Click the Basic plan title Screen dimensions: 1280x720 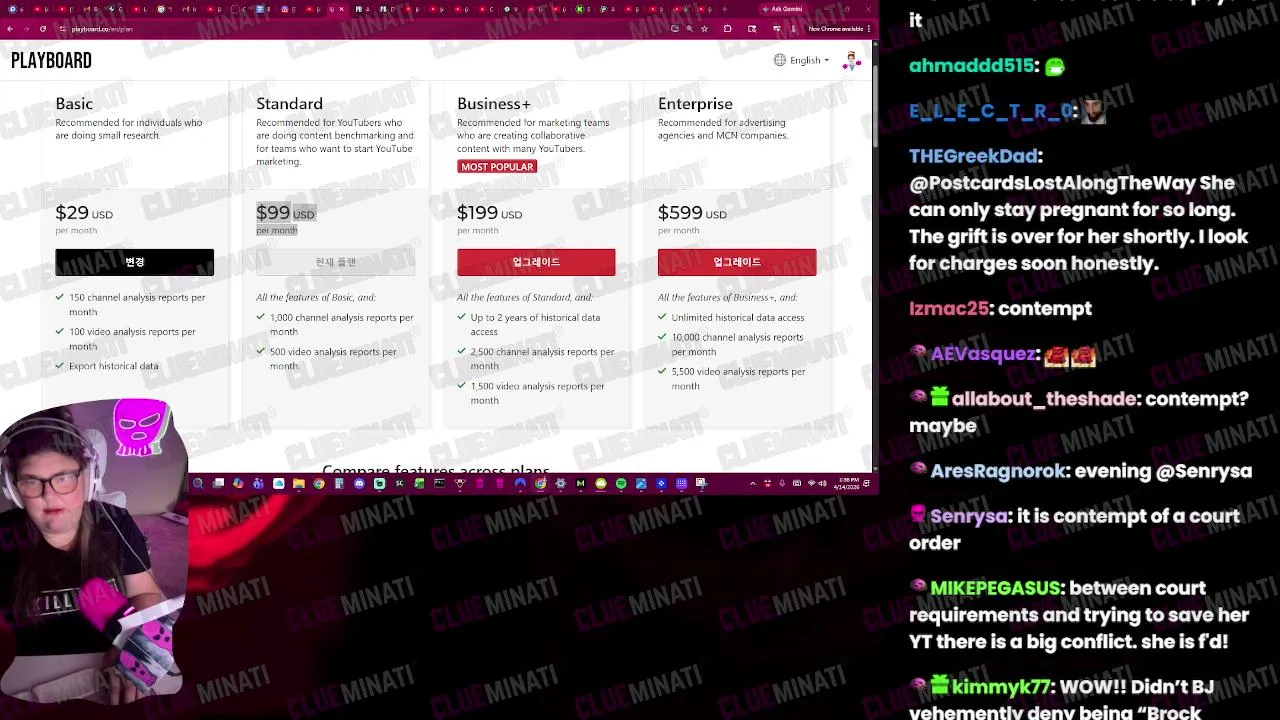pyautogui.click(x=74, y=104)
